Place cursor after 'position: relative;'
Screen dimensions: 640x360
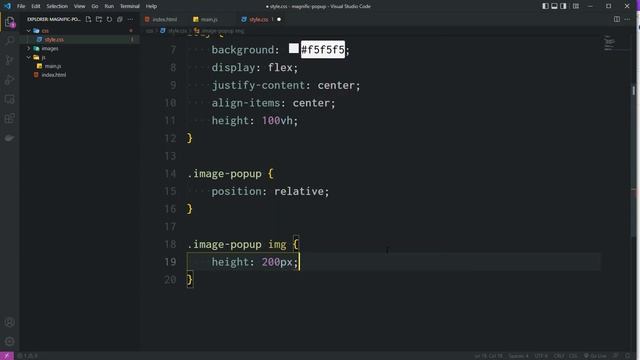[329, 191]
